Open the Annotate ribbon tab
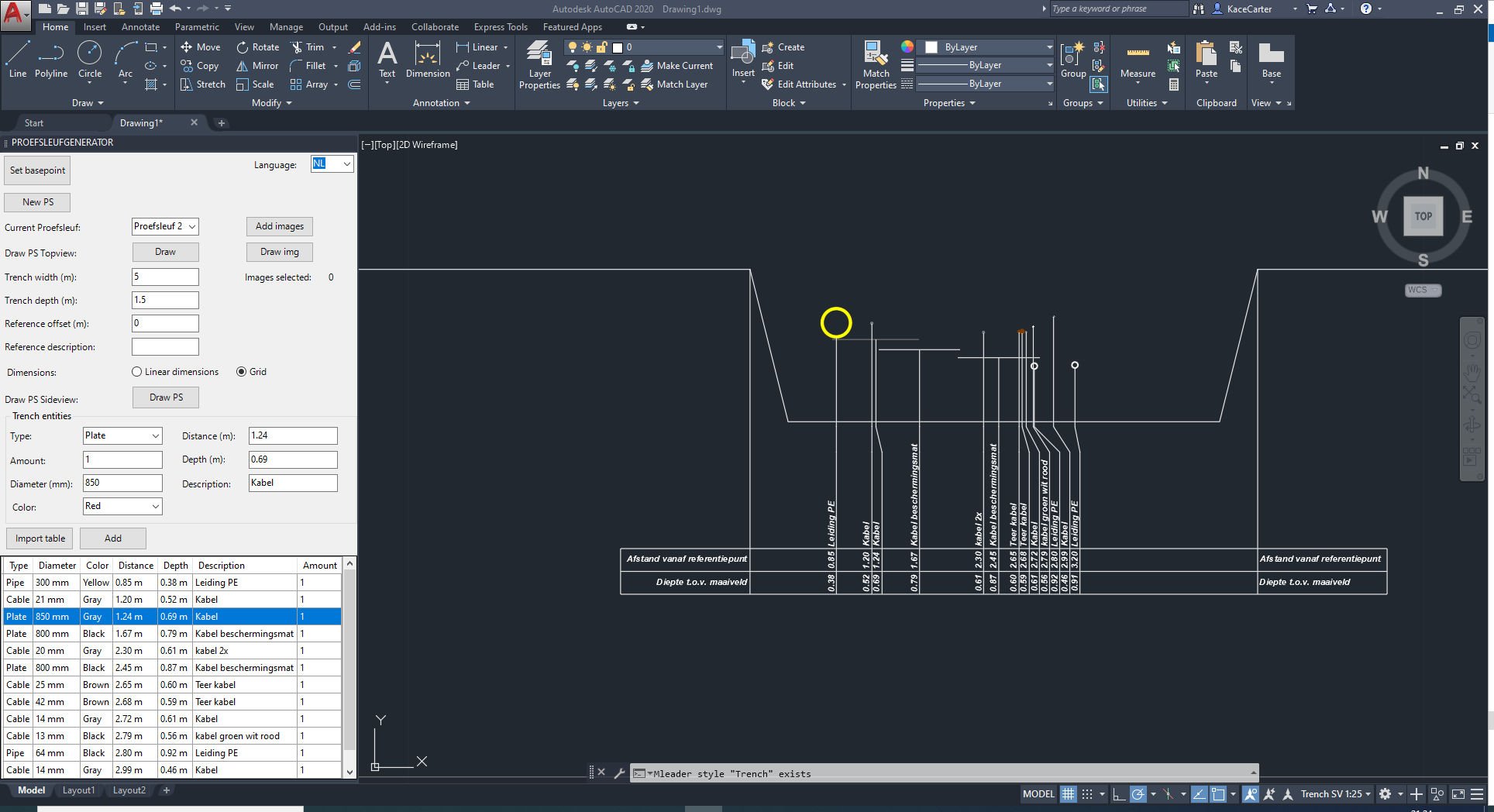 point(140,27)
